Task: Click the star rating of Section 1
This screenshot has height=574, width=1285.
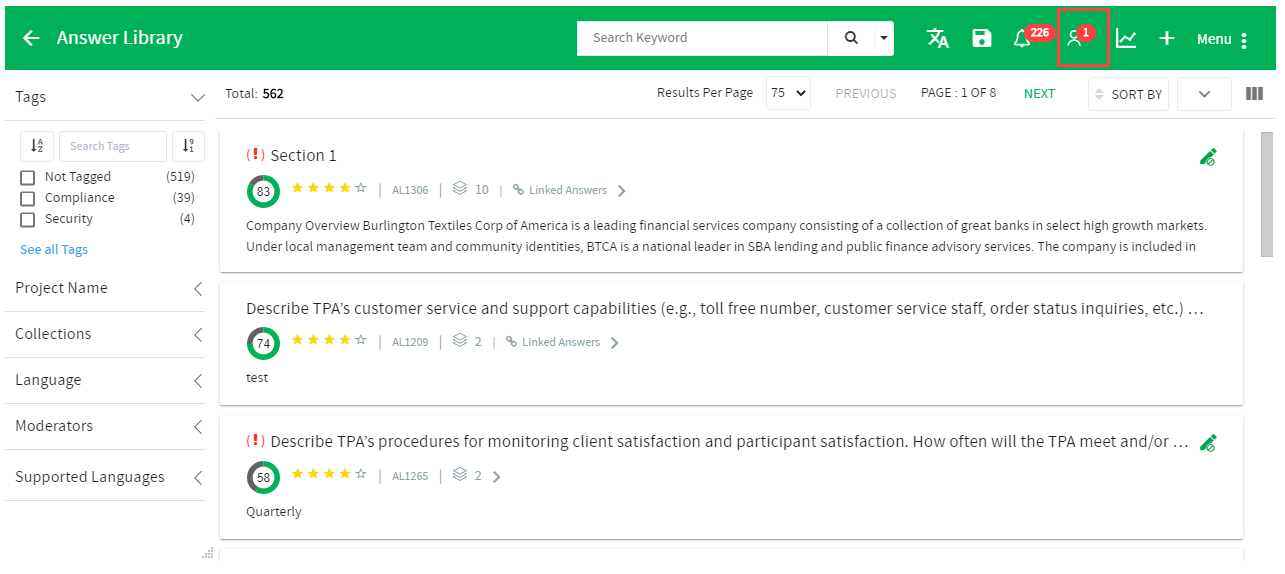Action: 329,188
